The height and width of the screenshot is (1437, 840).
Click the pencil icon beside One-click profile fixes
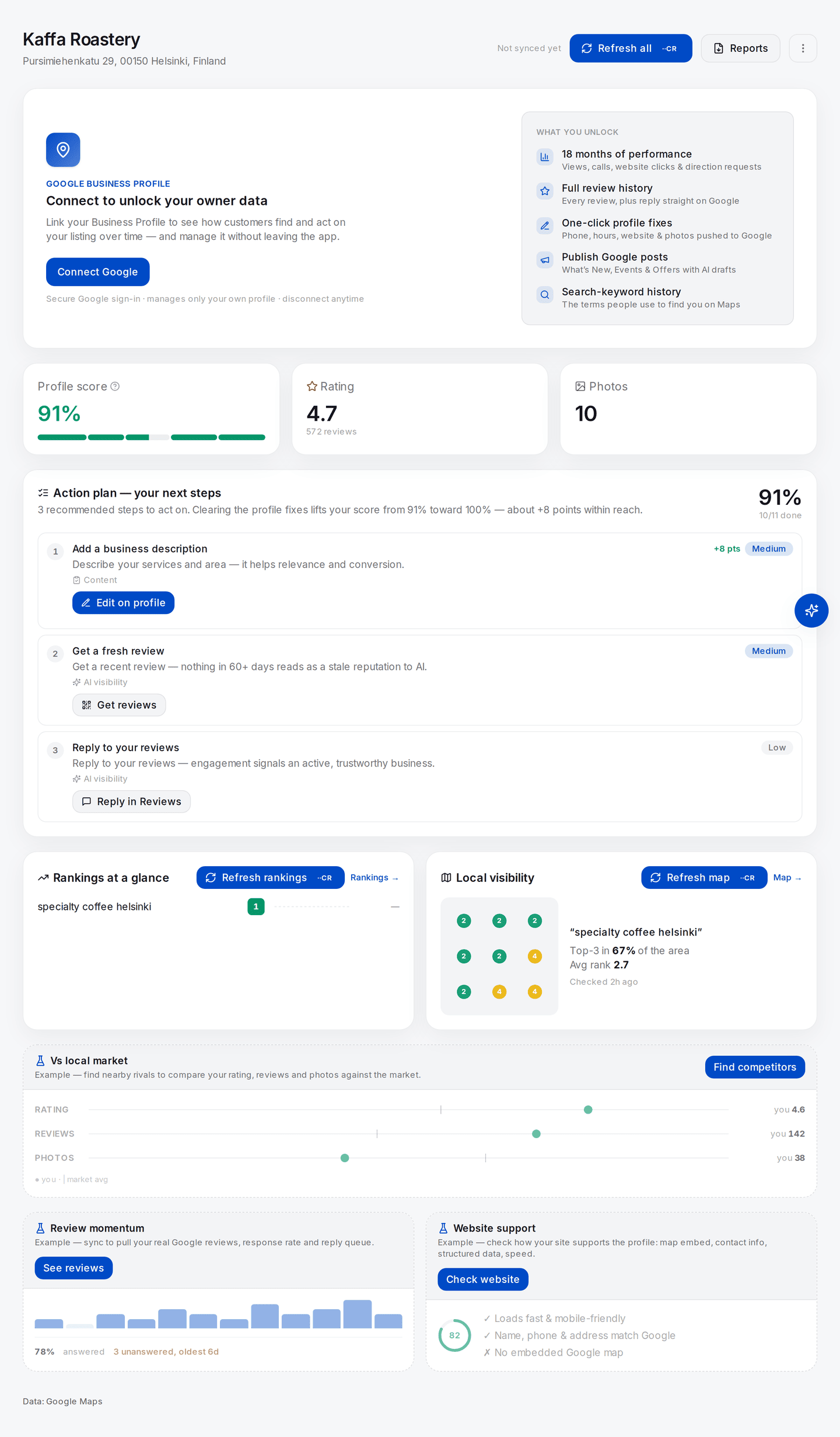(545, 225)
